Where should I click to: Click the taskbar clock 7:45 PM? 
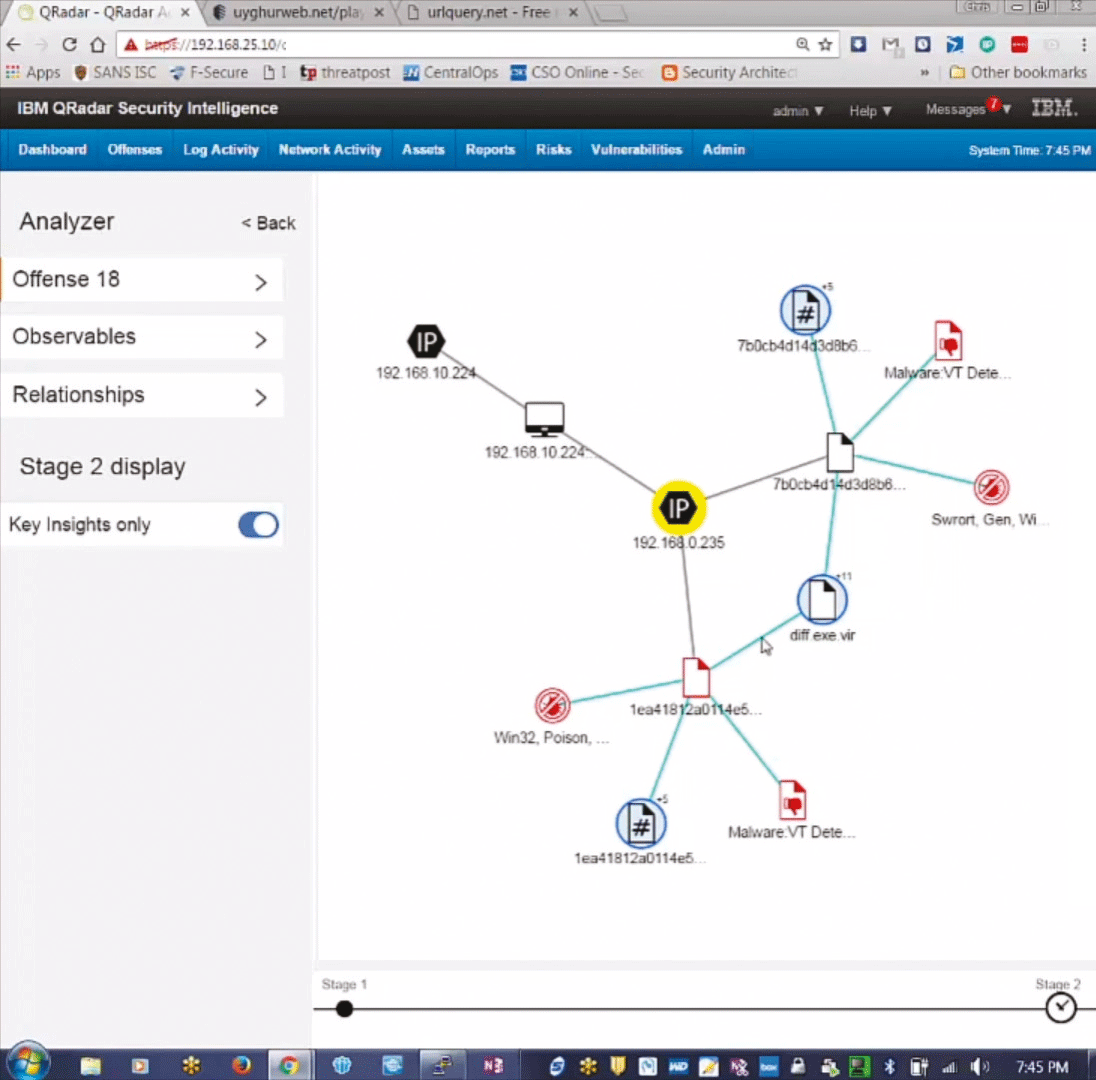point(1042,1067)
